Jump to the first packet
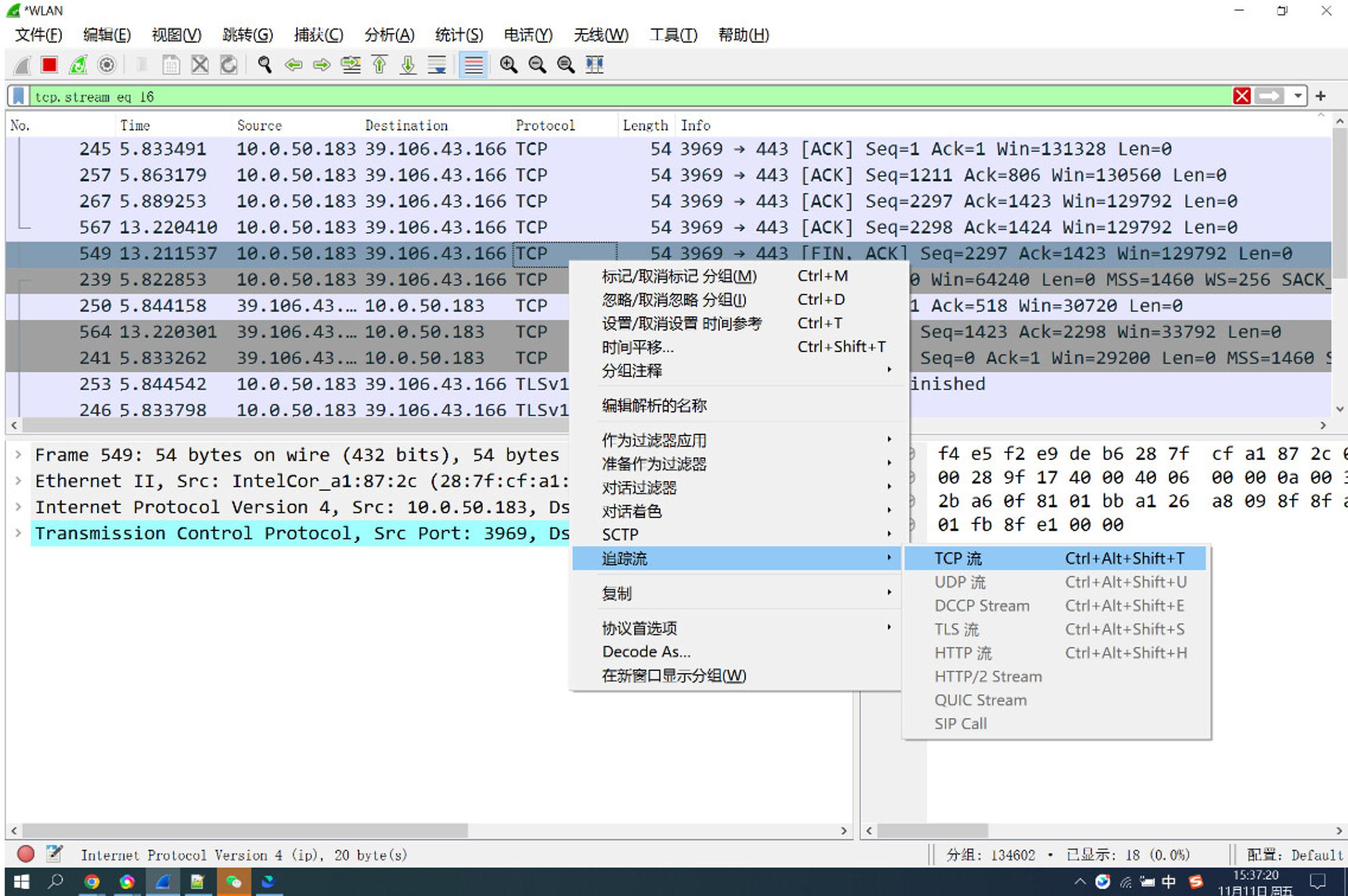Image resolution: width=1348 pixels, height=896 pixels. (379, 65)
